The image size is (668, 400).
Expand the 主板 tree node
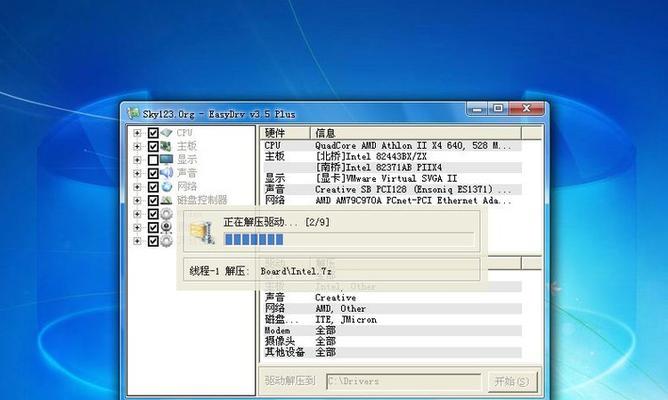[137, 147]
